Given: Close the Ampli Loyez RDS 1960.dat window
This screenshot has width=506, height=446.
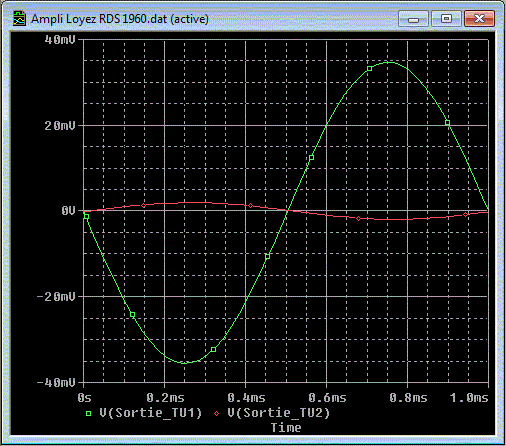Looking at the screenshot, I should pyautogui.click(x=479, y=19).
